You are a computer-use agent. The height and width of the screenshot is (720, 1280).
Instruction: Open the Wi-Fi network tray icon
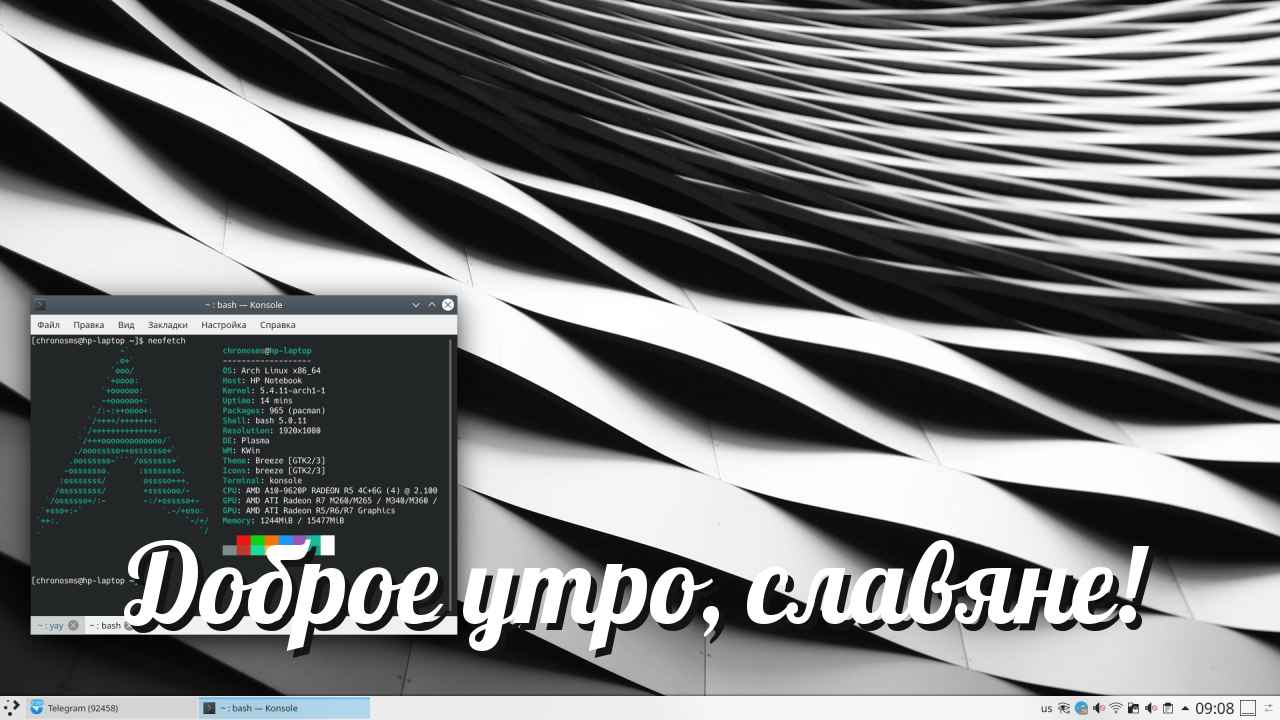pos(1116,708)
